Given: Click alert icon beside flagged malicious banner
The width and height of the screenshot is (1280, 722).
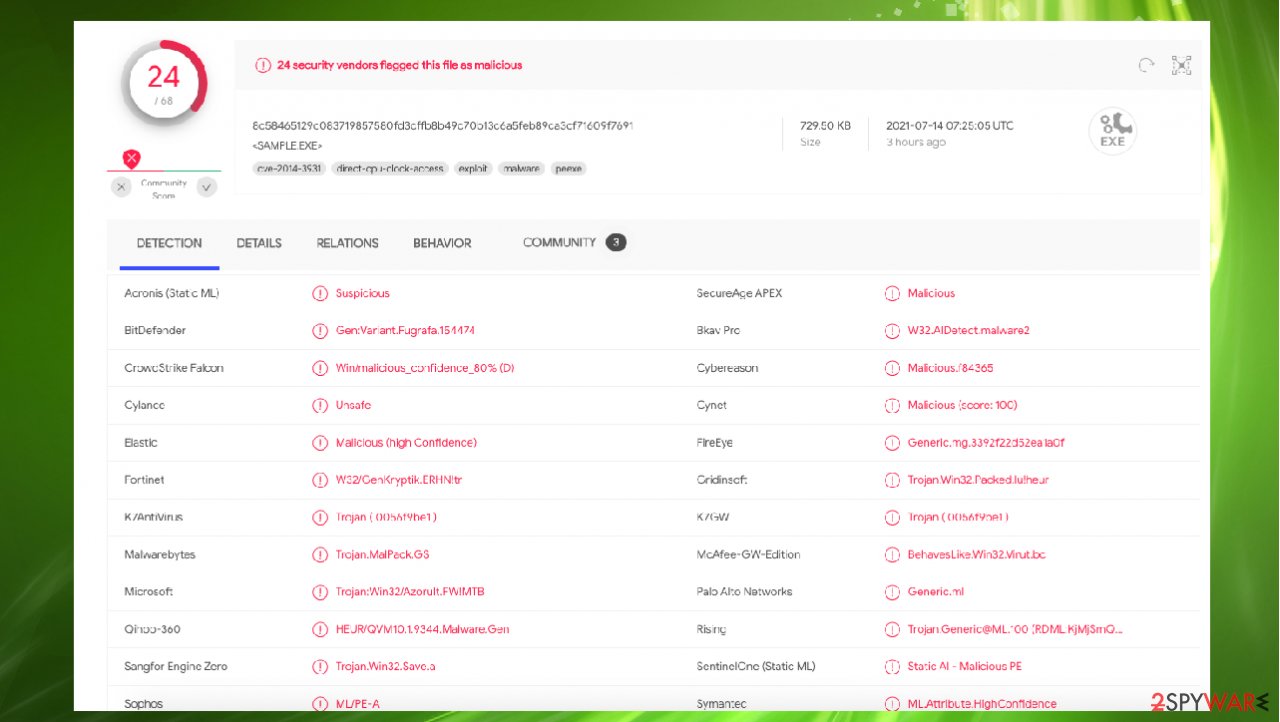Looking at the screenshot, I should pyautogui.click(x=262, y=65).
